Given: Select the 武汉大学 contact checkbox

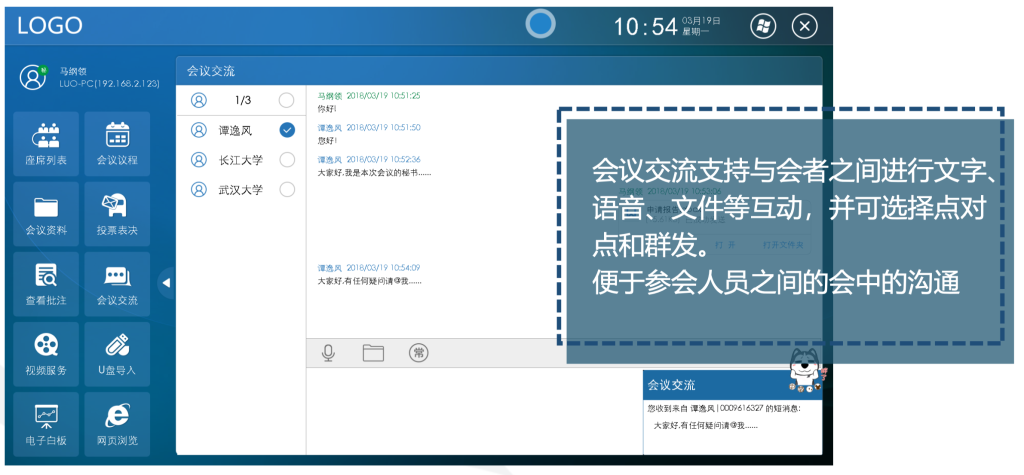Looking at the screenshot, I should 287,190.
